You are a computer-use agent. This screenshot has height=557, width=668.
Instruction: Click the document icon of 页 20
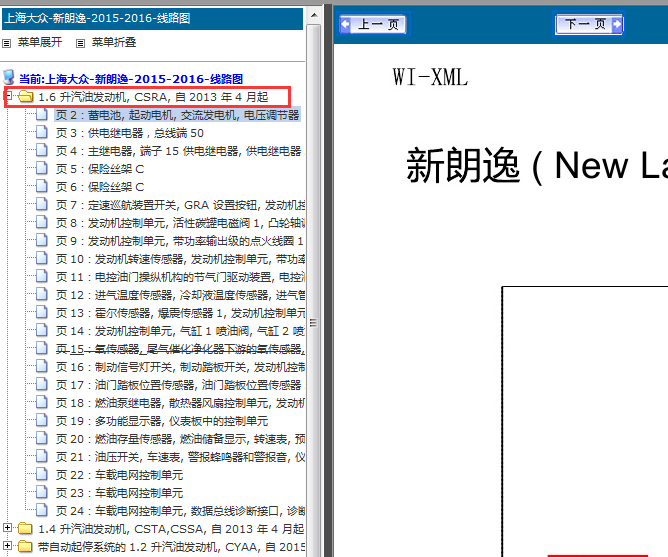(42, 438)
